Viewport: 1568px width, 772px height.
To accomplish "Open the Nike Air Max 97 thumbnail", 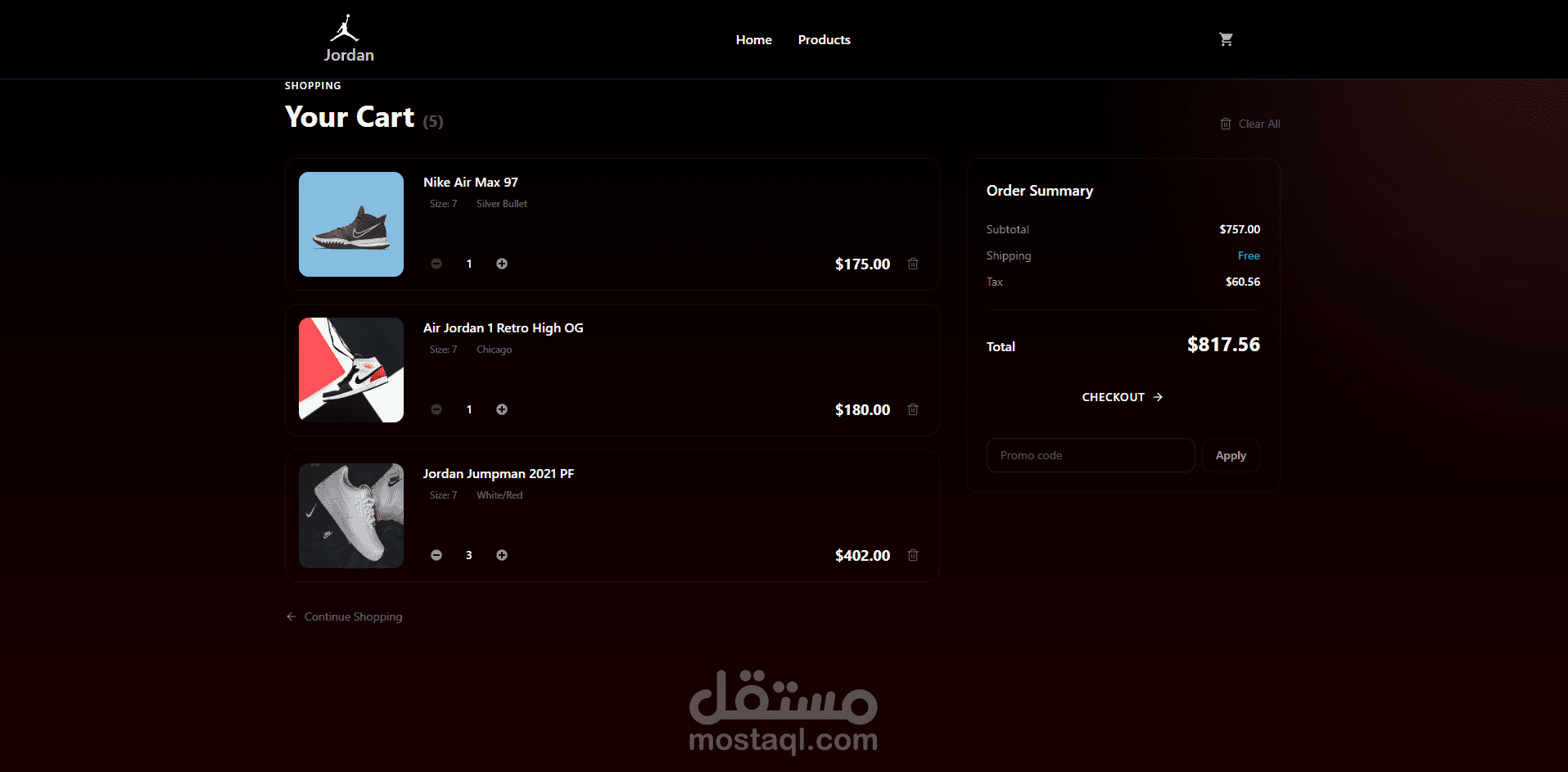I will (351, 224).
